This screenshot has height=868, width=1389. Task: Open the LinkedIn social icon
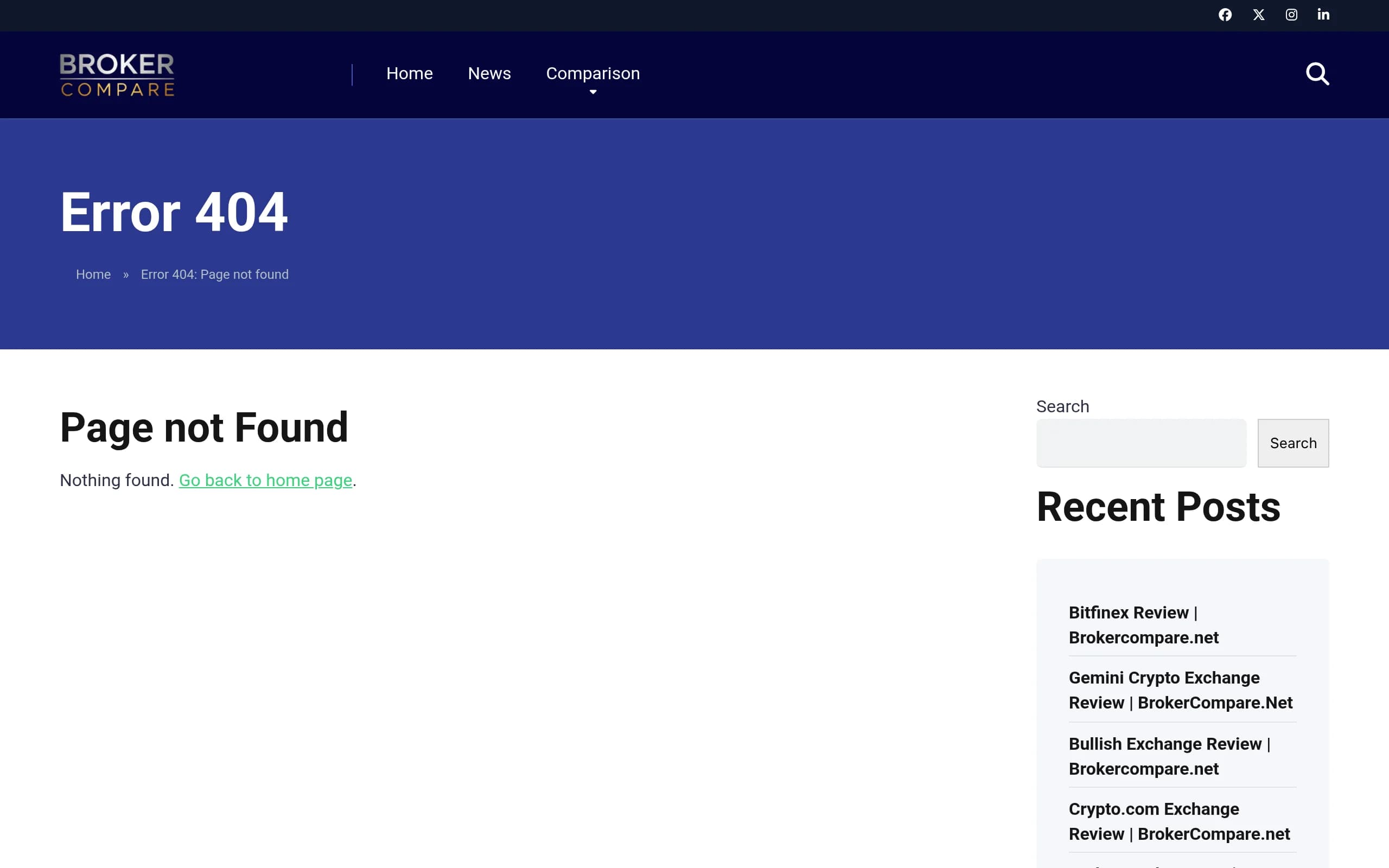(1323, 15)
